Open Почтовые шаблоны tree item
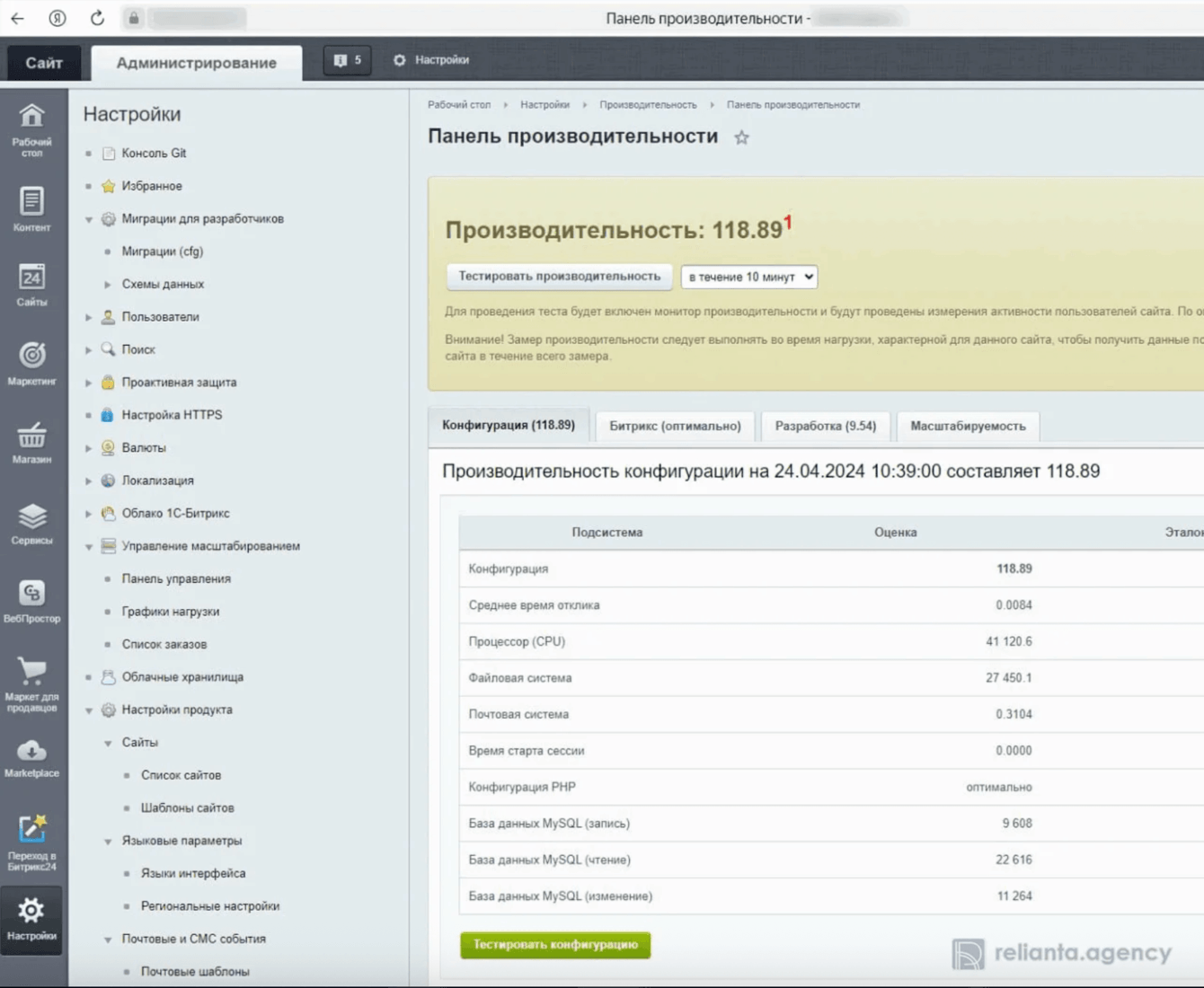Viewport: 1204px width, 988px height. (195, 972)
